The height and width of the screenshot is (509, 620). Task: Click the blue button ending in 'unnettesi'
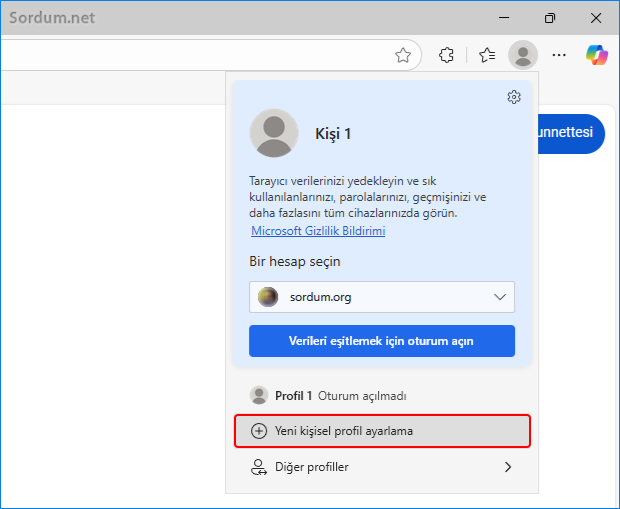[571, 134]
